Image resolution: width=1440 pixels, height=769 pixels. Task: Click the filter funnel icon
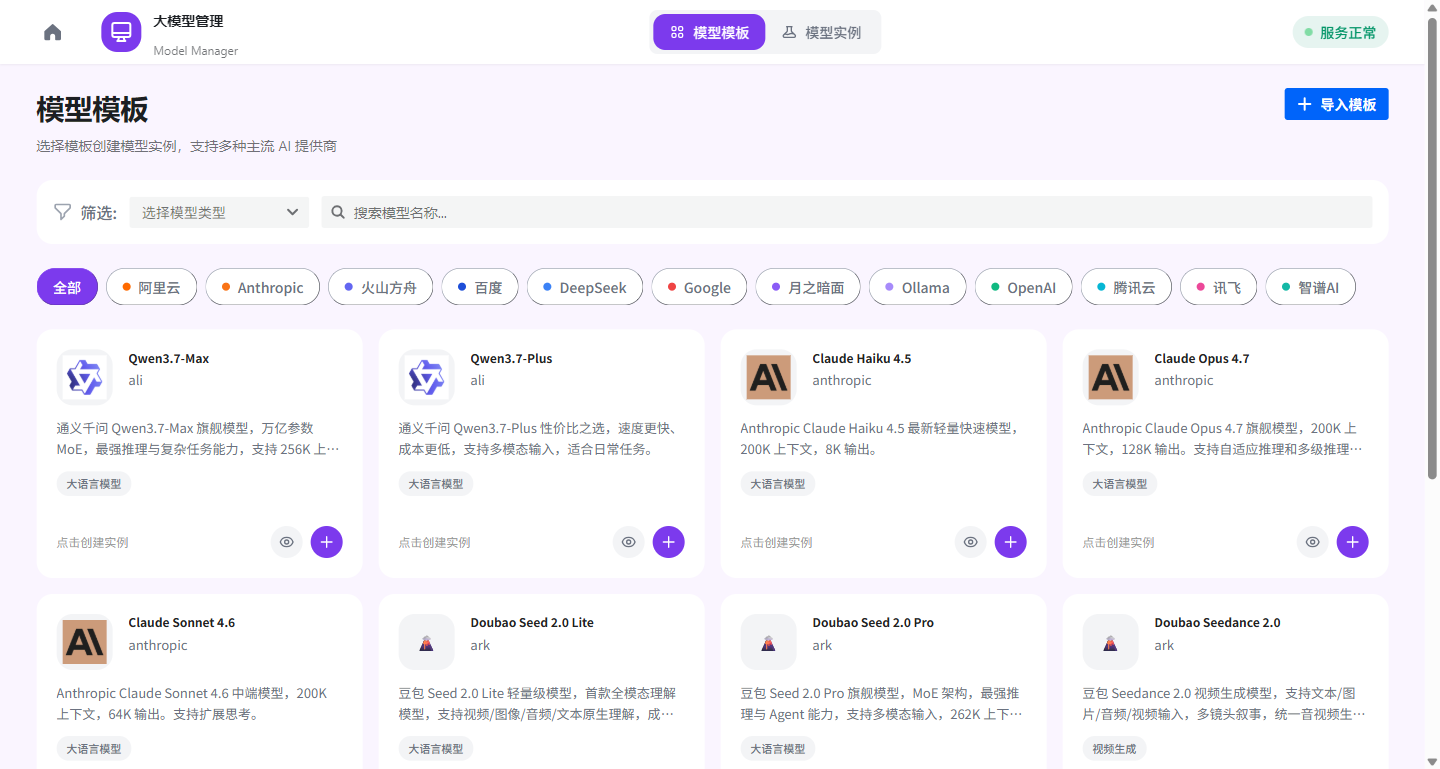pos(62,212)
